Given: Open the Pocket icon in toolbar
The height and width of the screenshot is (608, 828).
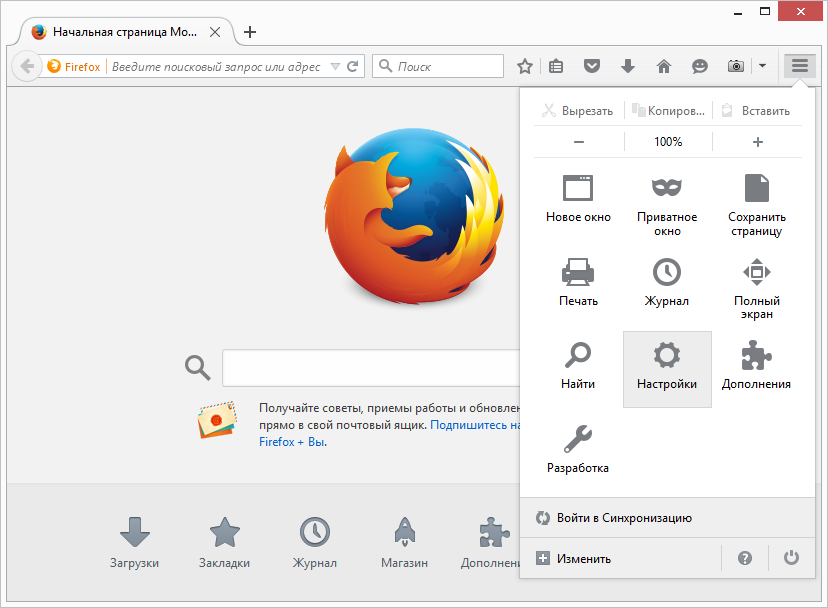Looking at the screenshot, I should coord(592,66).
